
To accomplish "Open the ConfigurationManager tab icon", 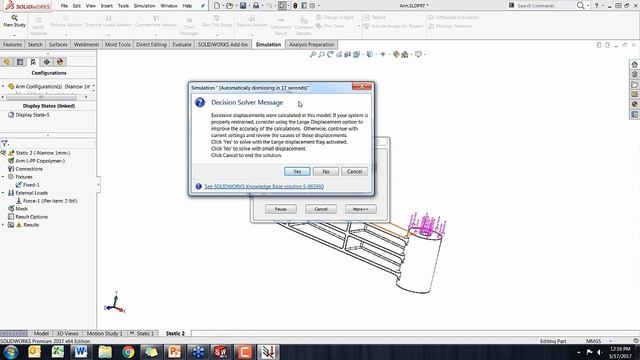I will 33,62.
